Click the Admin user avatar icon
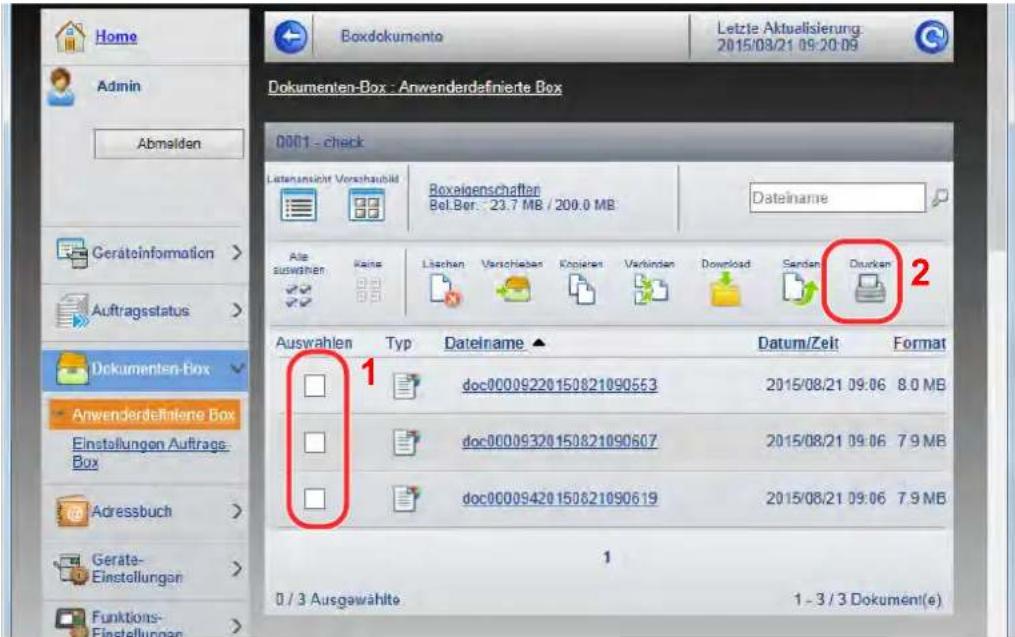Image resolution: width=1015 pixels, height=637 pixels. pos(61,87)
